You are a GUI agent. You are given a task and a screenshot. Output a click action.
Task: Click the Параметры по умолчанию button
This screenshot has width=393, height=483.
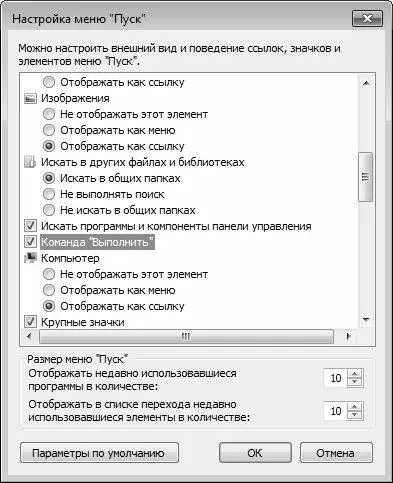coord(99,453)
